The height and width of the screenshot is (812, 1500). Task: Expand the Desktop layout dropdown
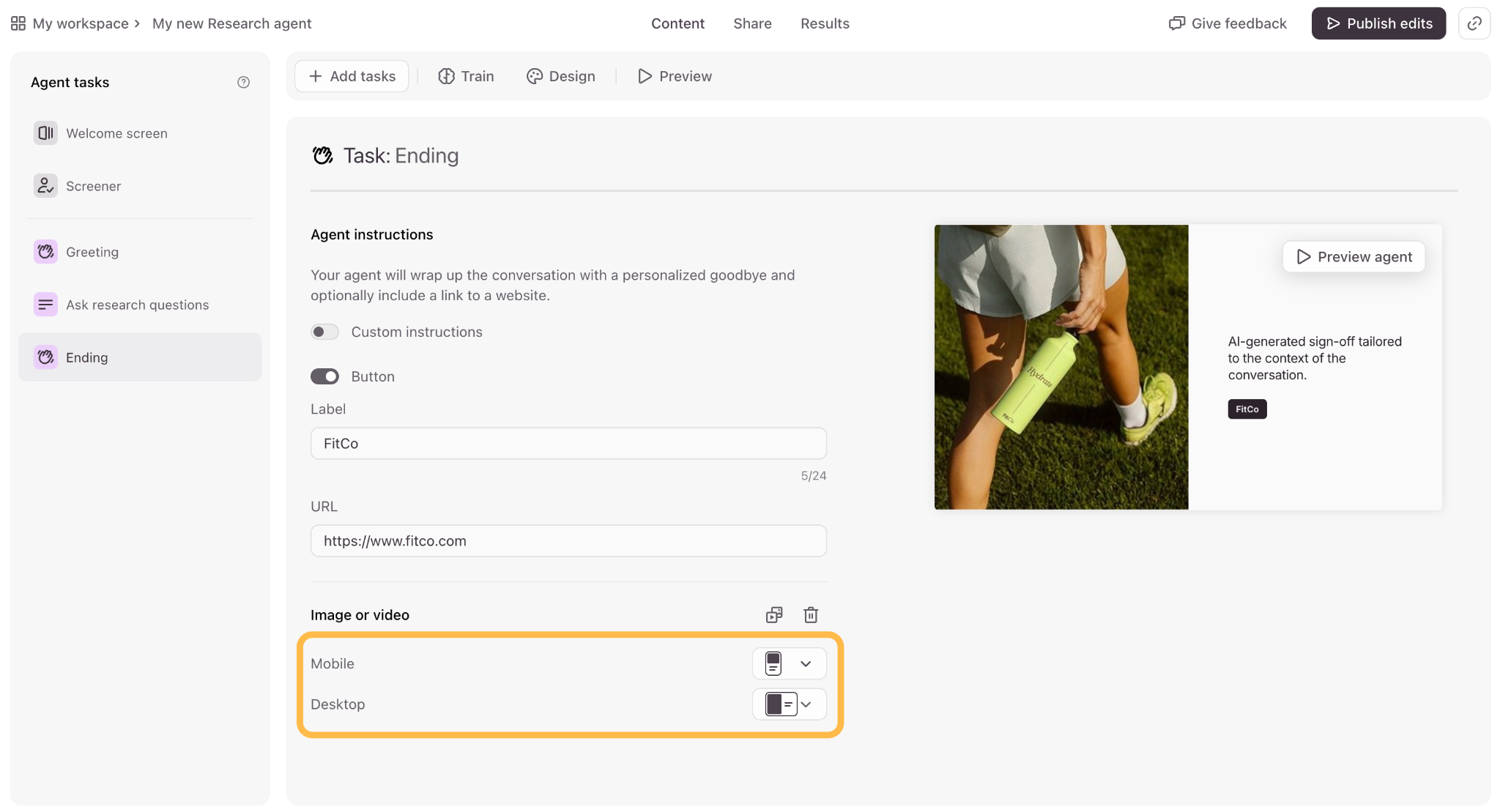[x=790, y=704]
